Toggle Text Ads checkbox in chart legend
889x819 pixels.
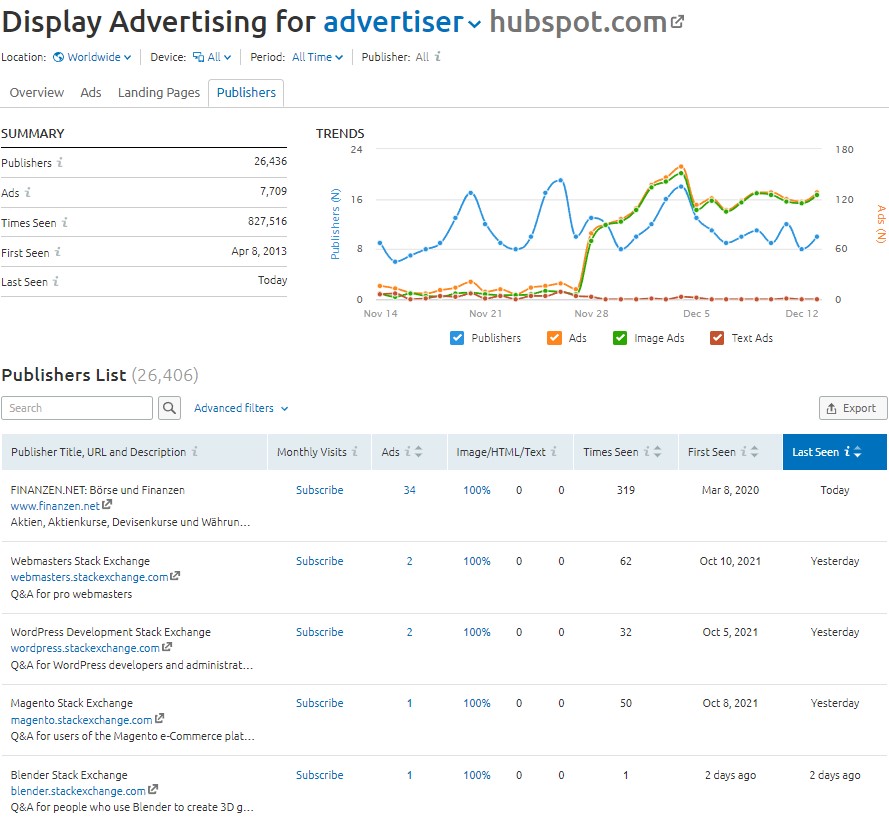click(x=717, y=338)
